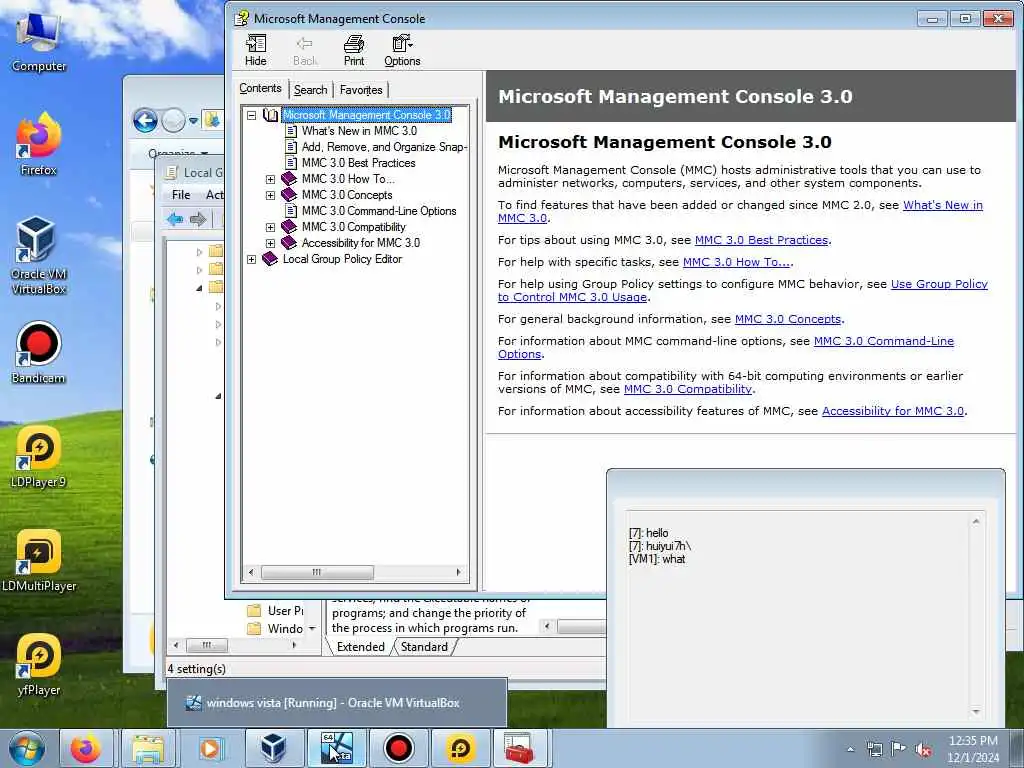Follow the MMC 3.0 Best Practices link
The image size is (1024, 768).
(761, 240)
